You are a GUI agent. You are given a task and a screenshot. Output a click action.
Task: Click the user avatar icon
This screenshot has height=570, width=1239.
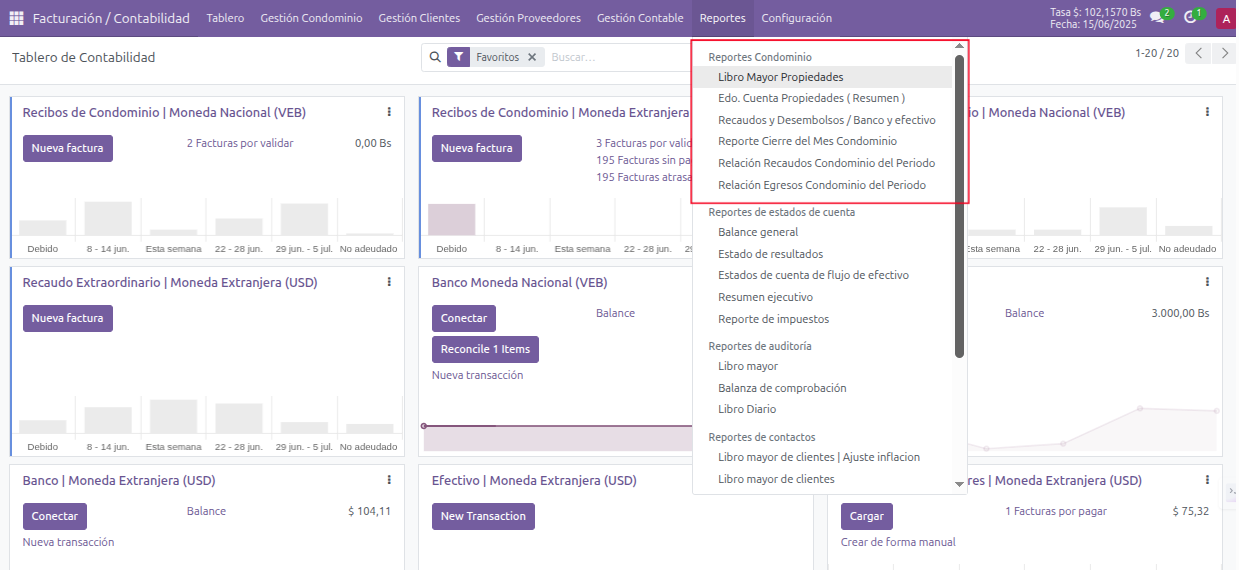point(1225,18)
